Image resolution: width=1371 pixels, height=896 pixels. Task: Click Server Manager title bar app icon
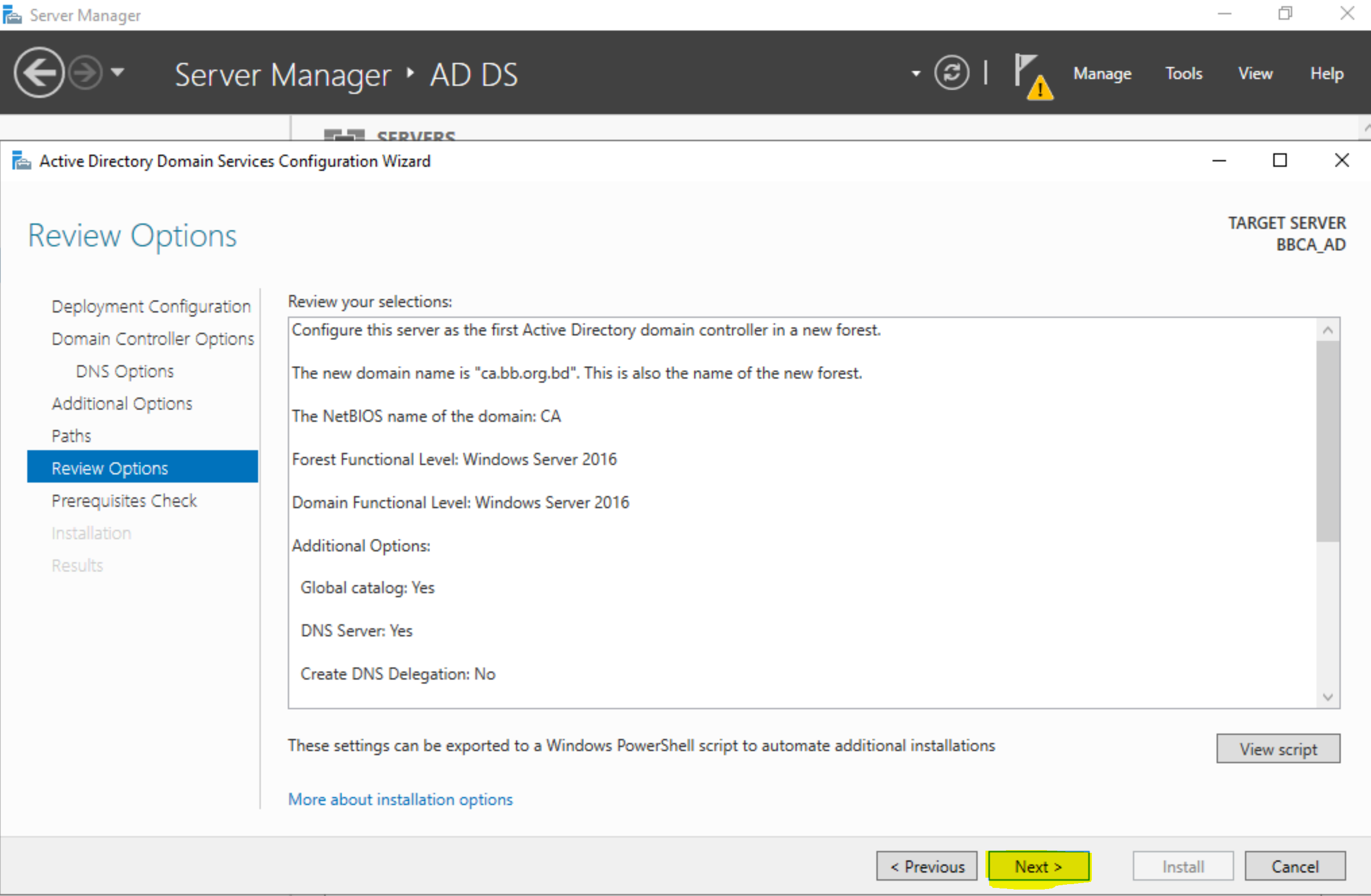[x=12, y=15]
